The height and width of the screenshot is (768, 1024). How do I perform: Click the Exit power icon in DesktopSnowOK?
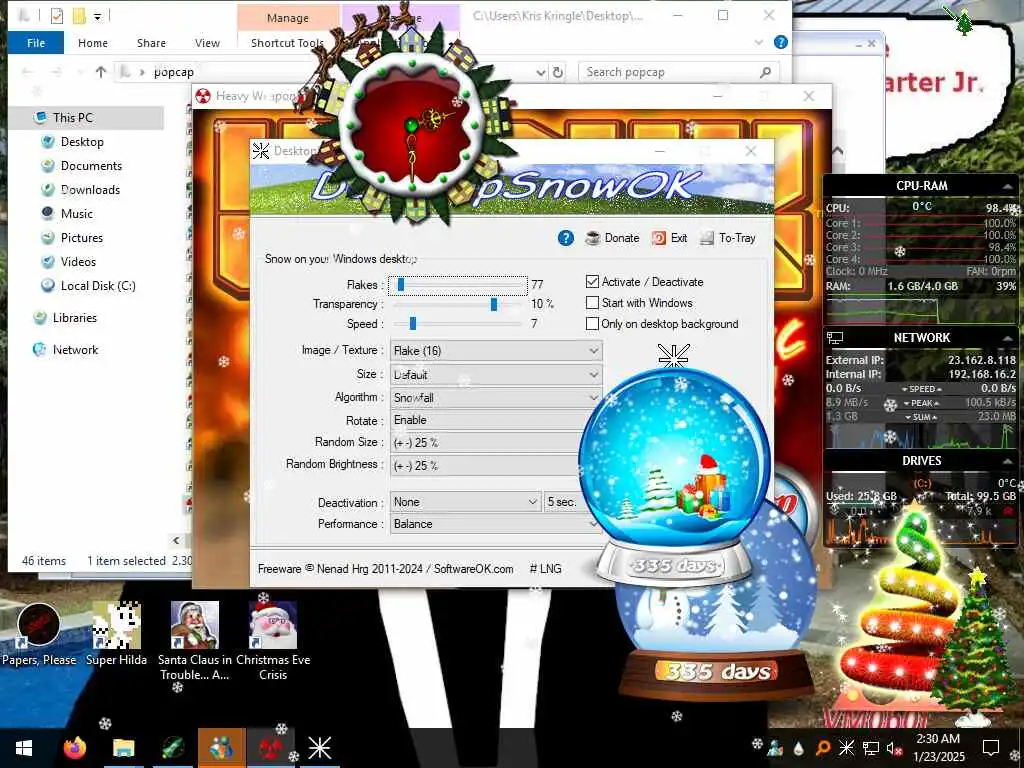click(x=658, y=238)
